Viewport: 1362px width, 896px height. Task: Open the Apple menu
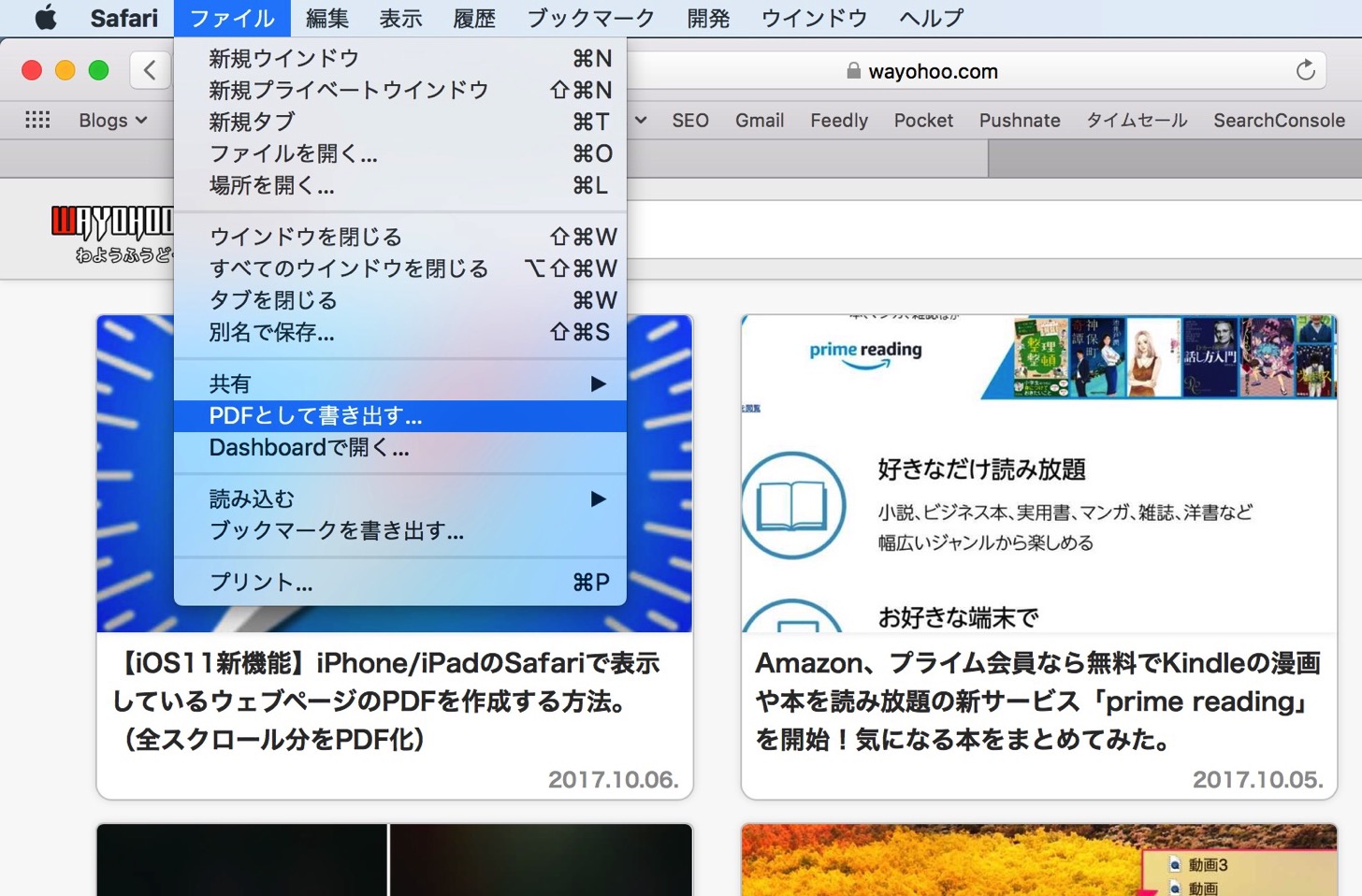click(x=46, y=18)
